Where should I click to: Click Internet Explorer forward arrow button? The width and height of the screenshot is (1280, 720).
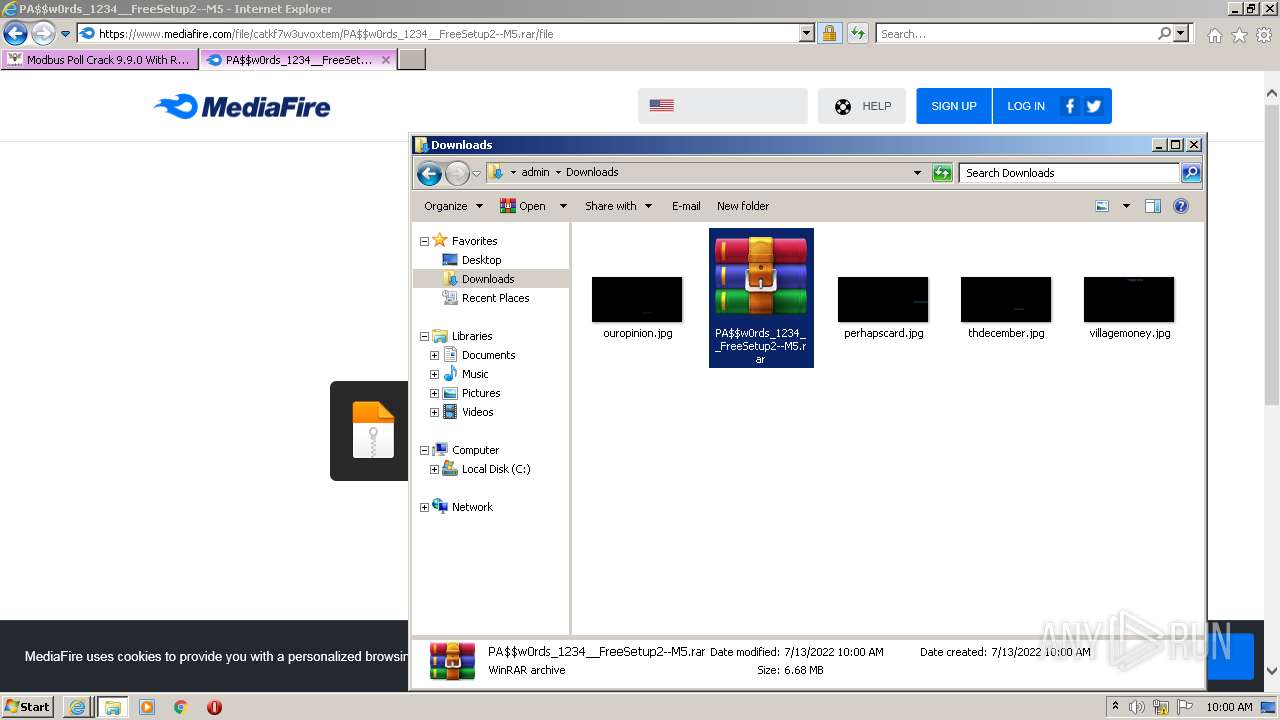pyautogui.click(x=43, y=33)
